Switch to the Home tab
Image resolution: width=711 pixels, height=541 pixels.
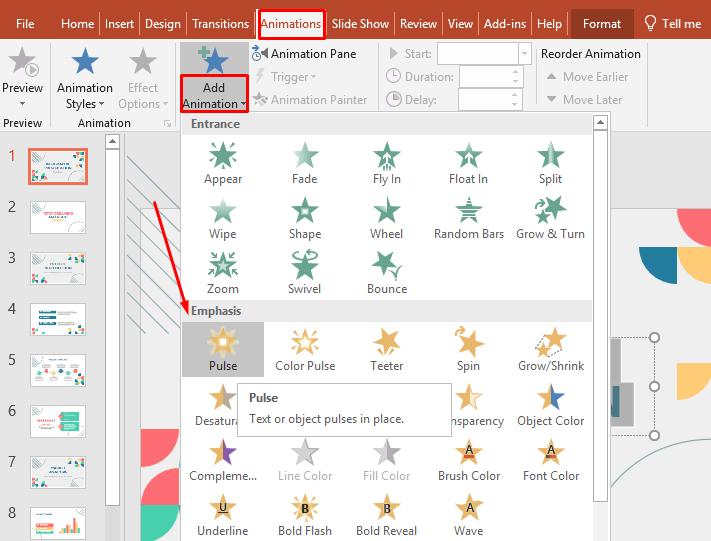[x=78, y=24]
